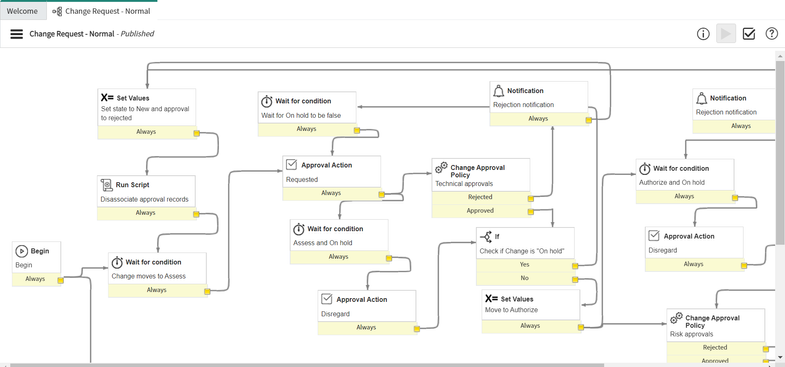Viewport: 785px width, 367px height.
Task: Switch to the Welcome tab
Action: click(22, 11)
